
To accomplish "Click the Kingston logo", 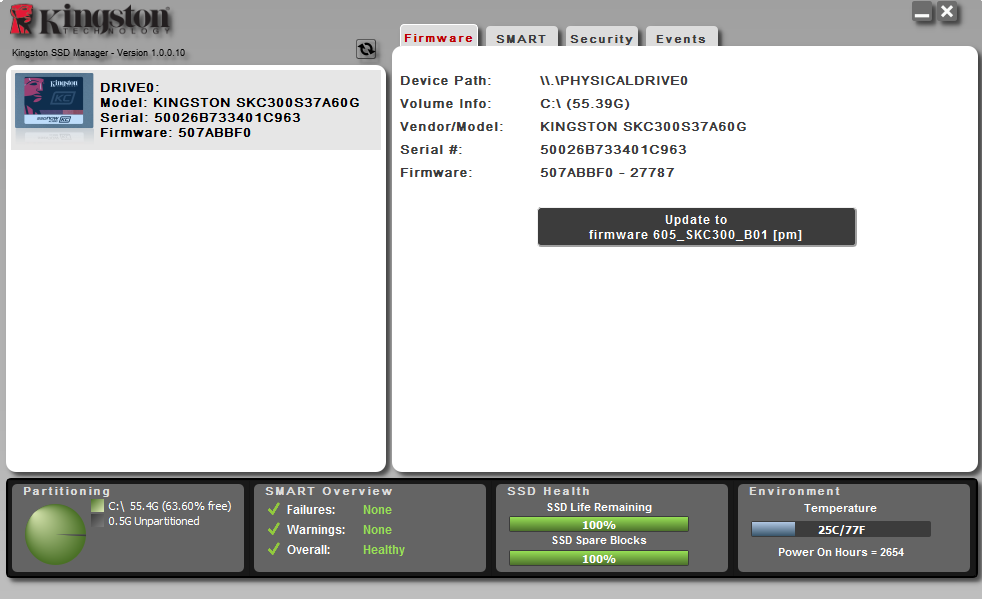I will point(90,22).
